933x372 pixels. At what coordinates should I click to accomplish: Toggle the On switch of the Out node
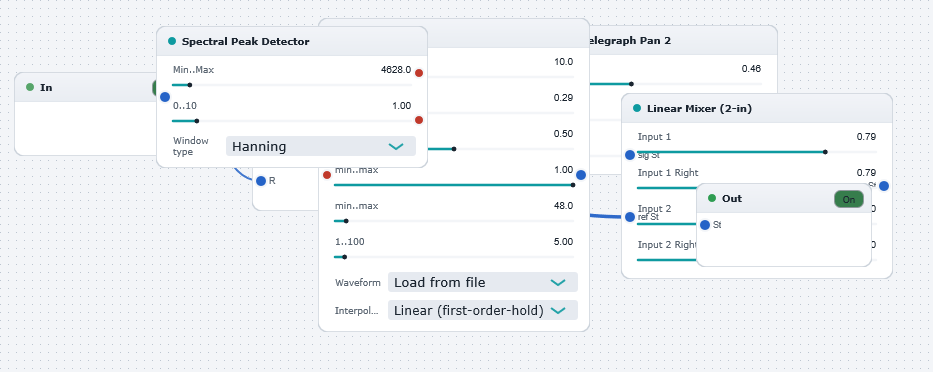849,199
